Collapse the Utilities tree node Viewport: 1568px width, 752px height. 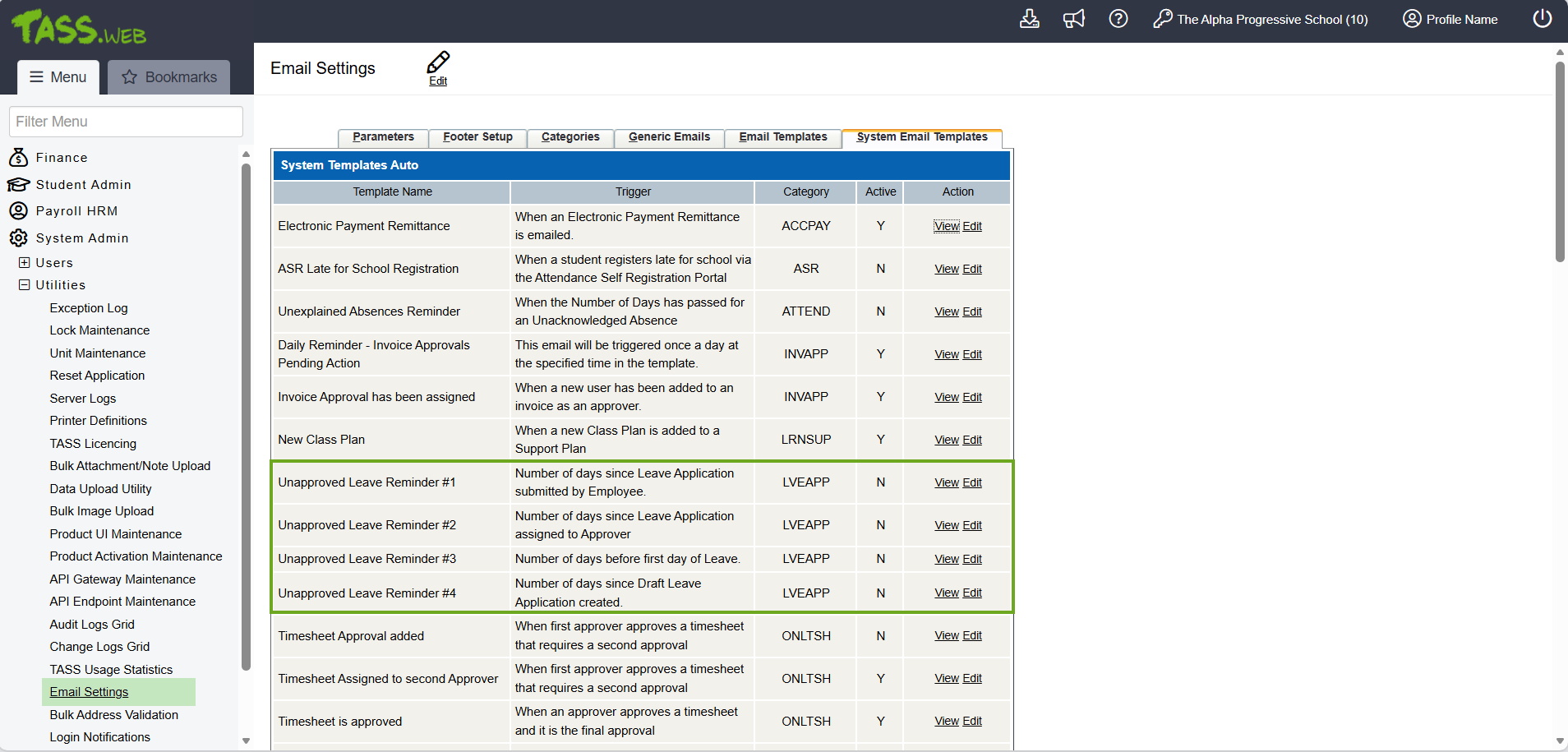pos(25,285)
